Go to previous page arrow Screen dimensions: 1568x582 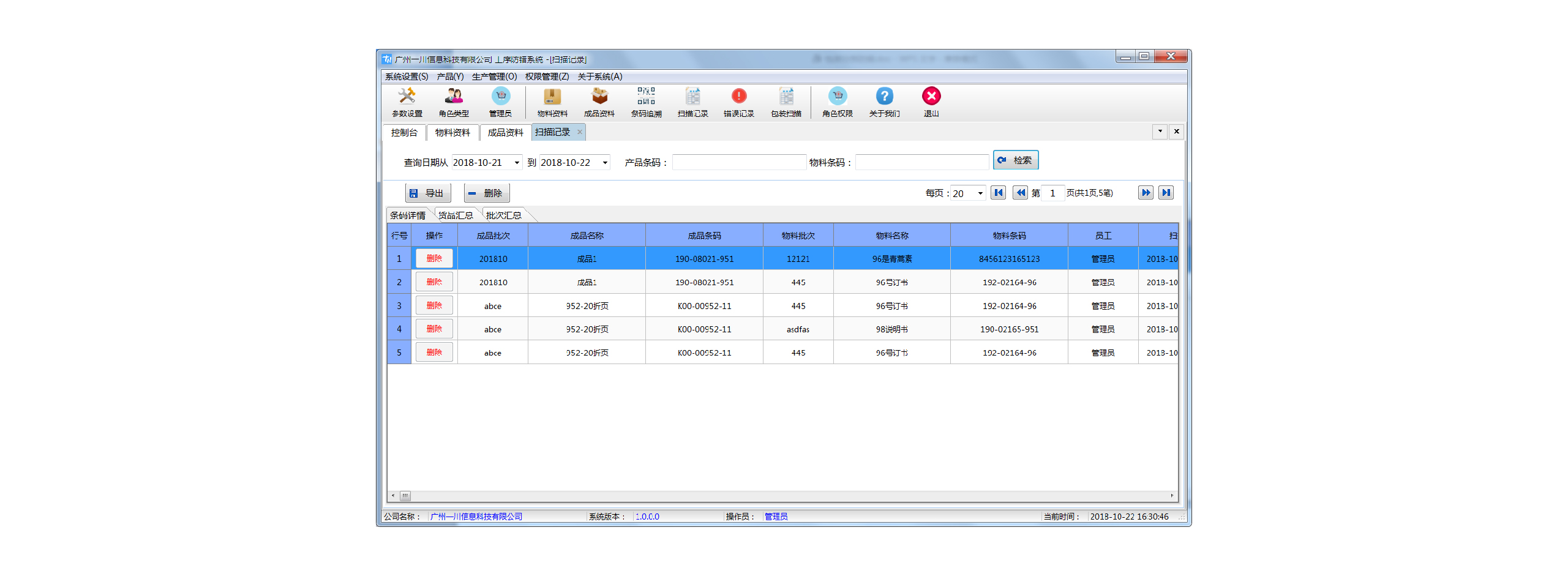click(1020, 193)
